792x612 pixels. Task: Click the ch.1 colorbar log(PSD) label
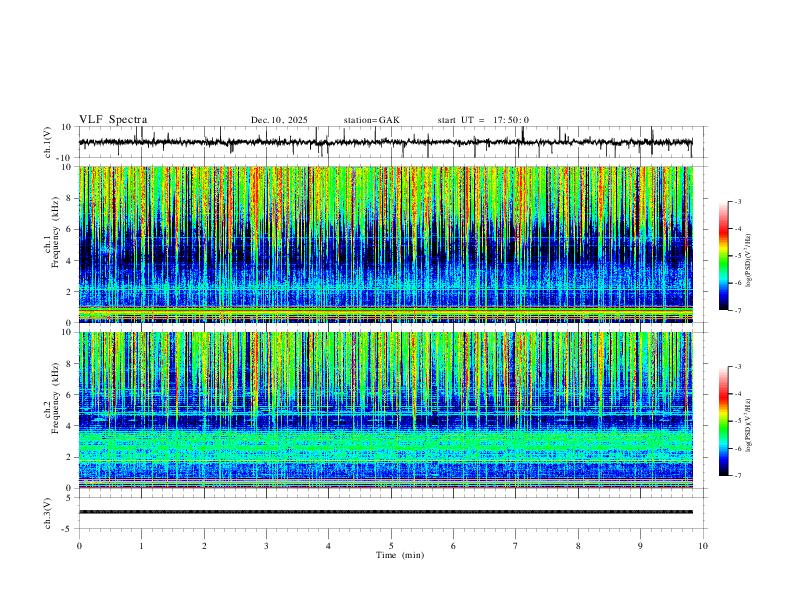click(748, 260)
